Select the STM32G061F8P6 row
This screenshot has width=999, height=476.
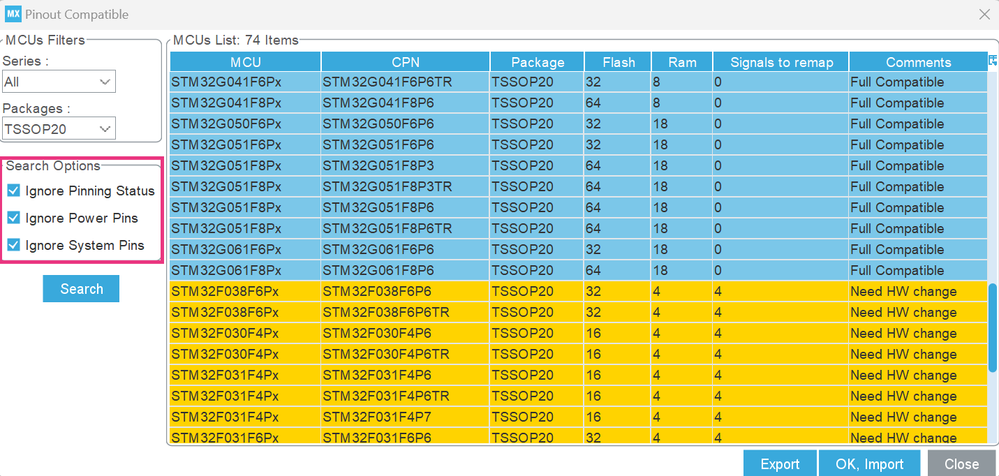point(579,270)
